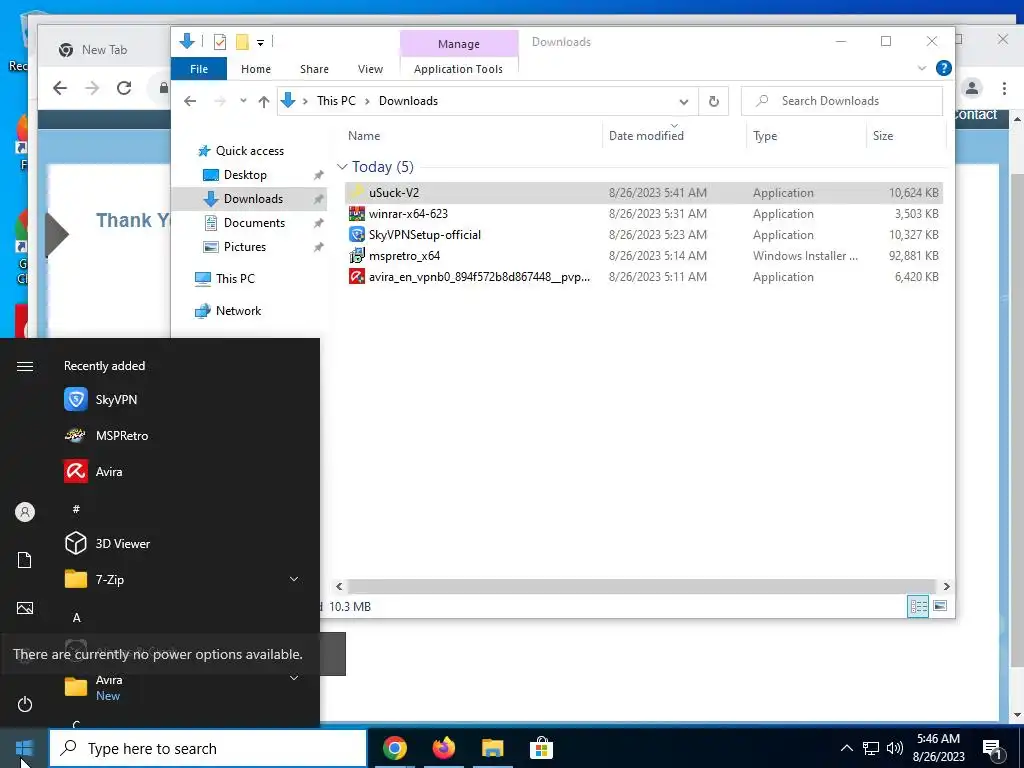The image size is (1024, 768).
Task: Open the View ribbon tab
Action: pyautogui.click(x=370, y=69)
